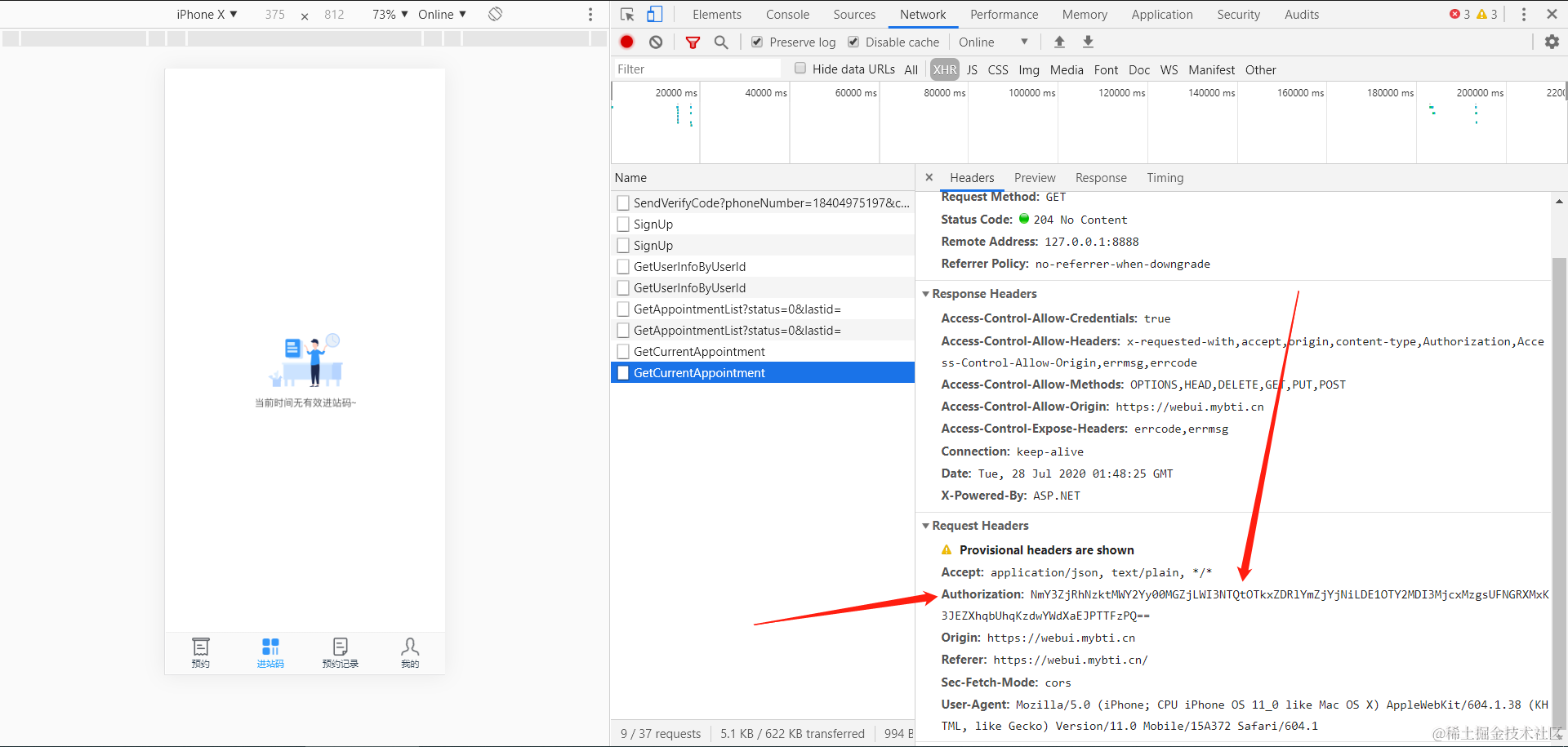The height and width of the screenshot is (747, 1568).
Task: Check the SendVerifyCode request row checkbox
Action: tap(623, 202)
